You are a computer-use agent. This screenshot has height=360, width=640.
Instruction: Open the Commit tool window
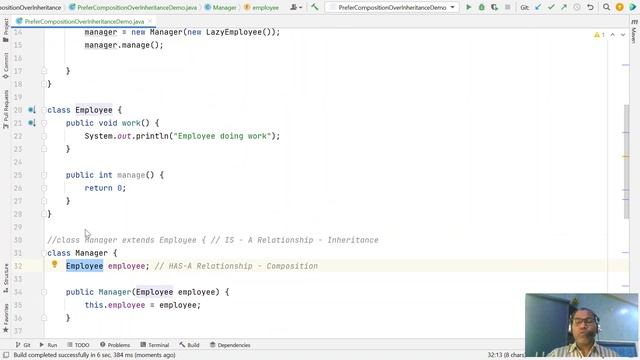point(6,65)
